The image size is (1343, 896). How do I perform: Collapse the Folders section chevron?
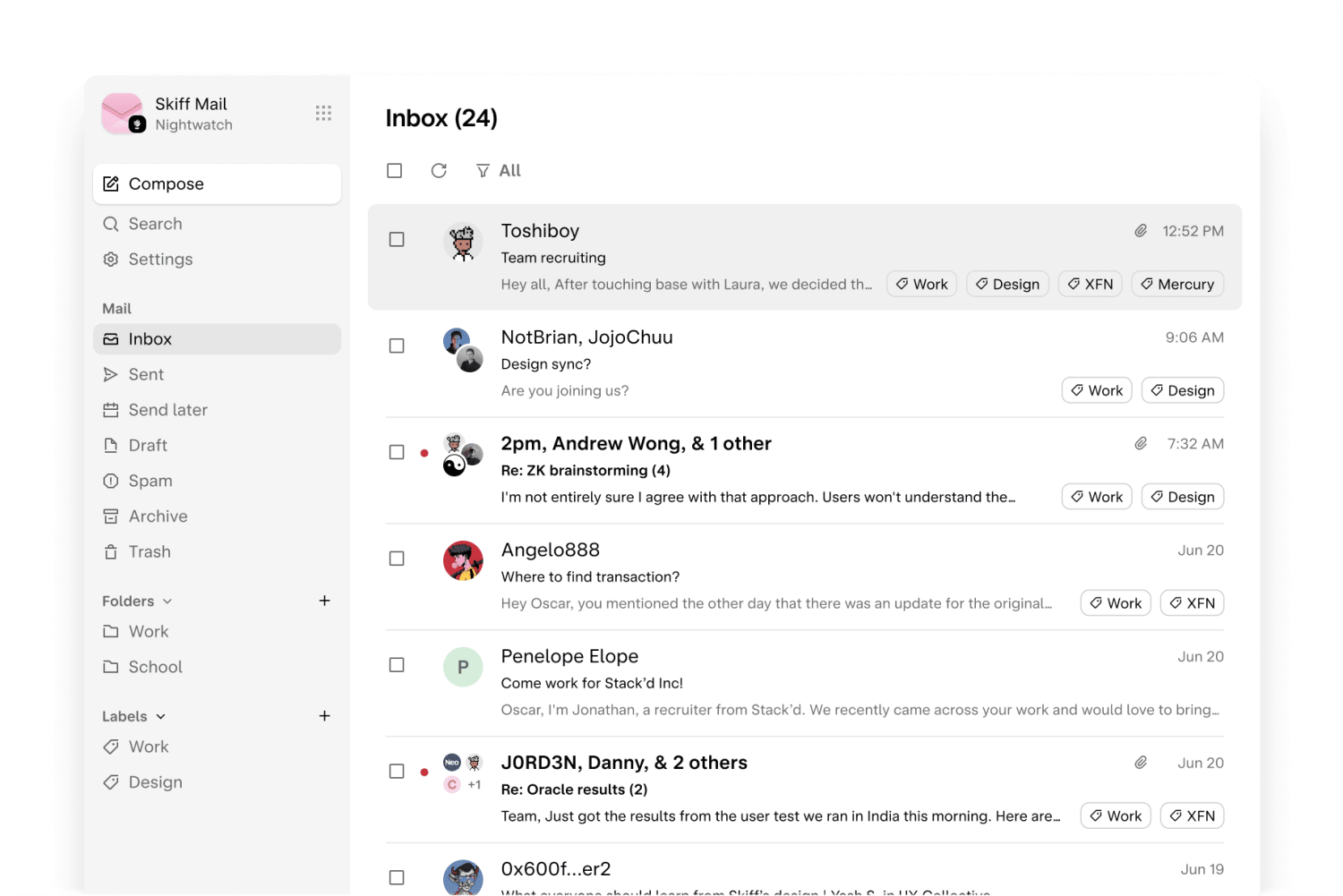(167, 602)
